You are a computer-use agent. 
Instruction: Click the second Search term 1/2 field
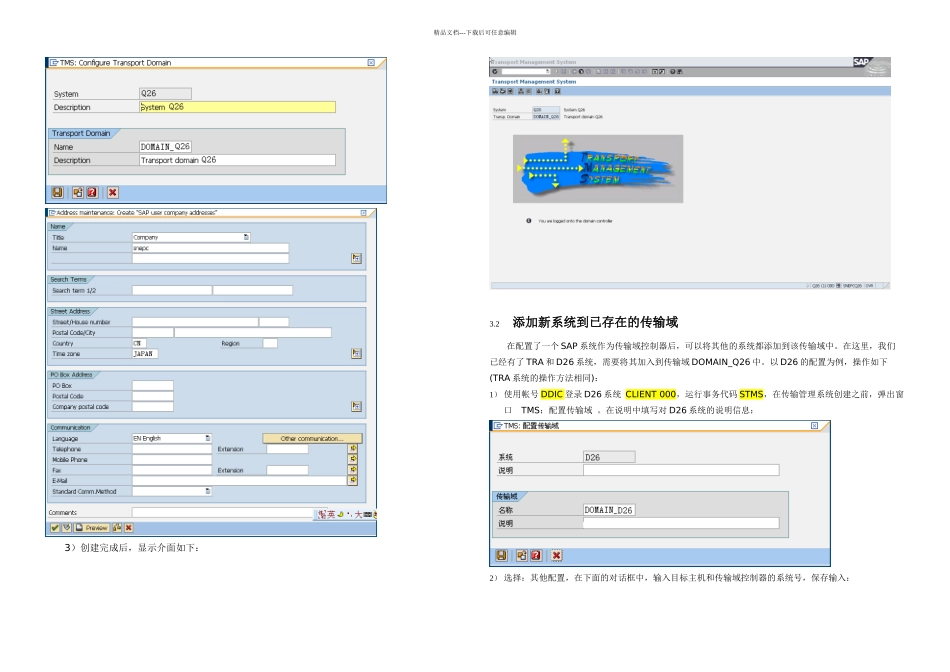pyautogui.click(x=253, y=290)
